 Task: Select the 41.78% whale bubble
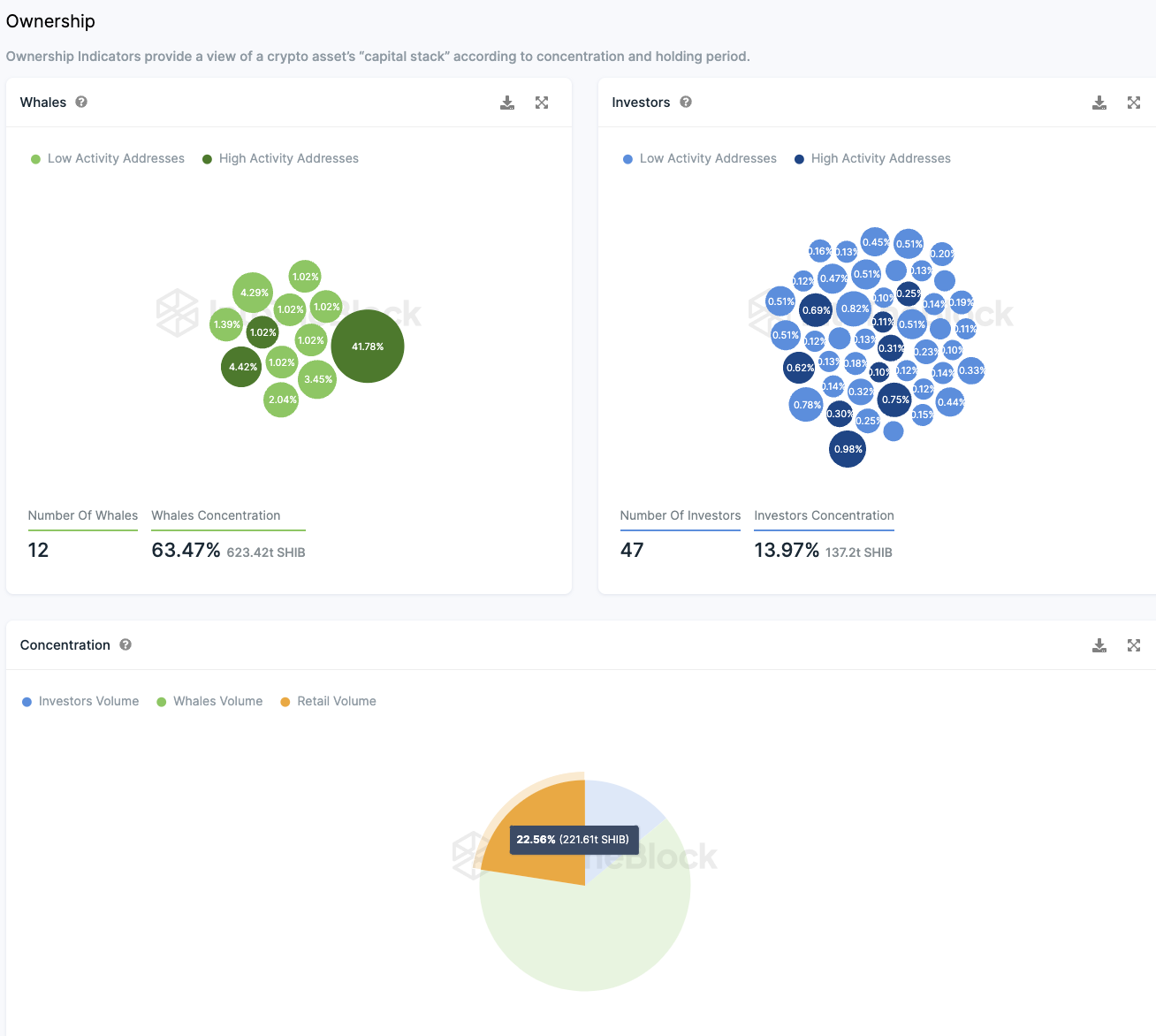coord(368,347)
